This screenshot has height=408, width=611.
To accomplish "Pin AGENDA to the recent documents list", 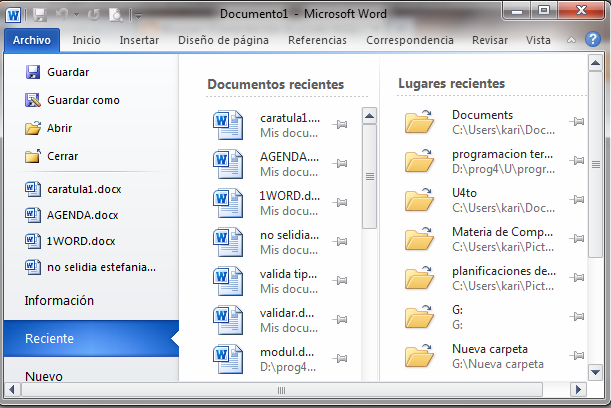I will pyautogui.click(x=340, y=164).
